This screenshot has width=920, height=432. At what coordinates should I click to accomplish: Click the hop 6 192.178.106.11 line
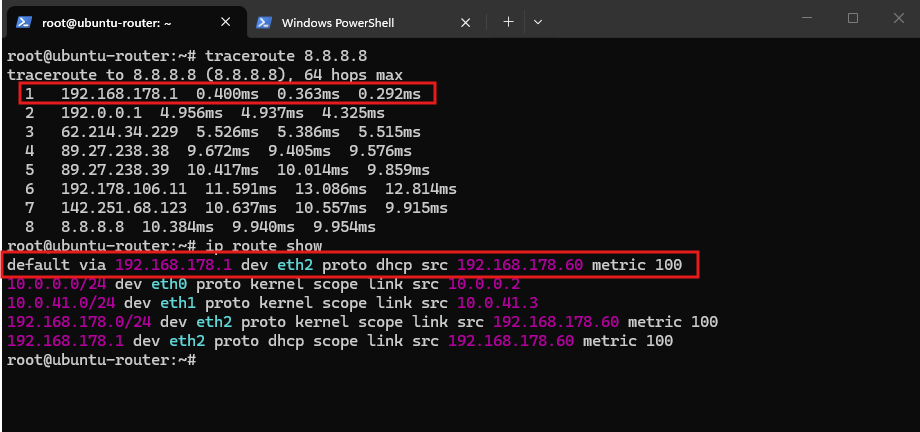point(241,189)
